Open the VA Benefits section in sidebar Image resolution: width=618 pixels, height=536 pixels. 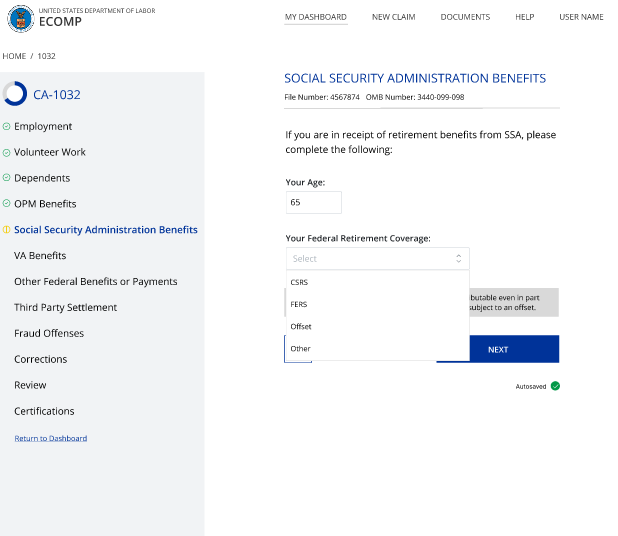coord(40,256)
